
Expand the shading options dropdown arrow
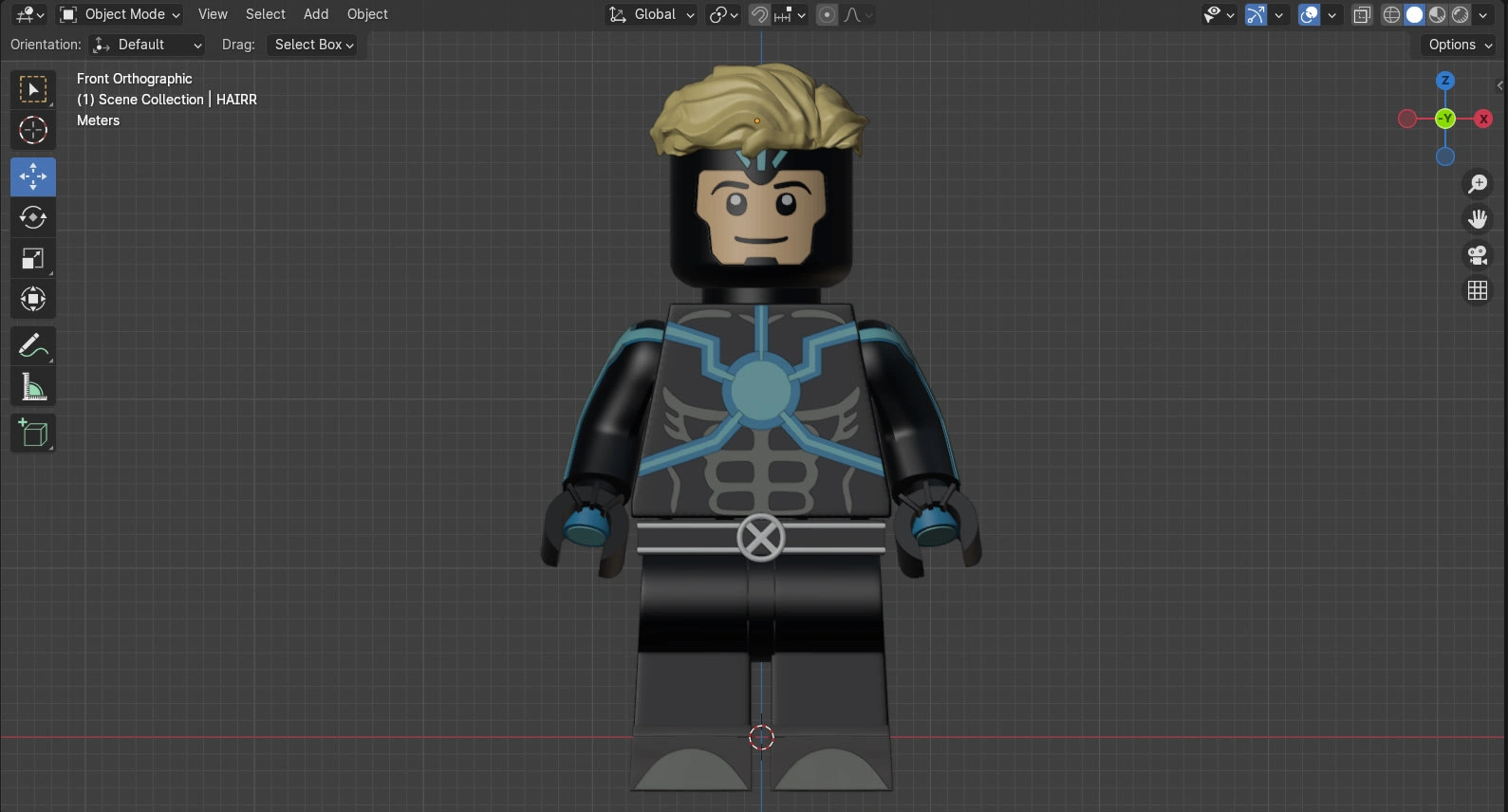pos(1483,14)
